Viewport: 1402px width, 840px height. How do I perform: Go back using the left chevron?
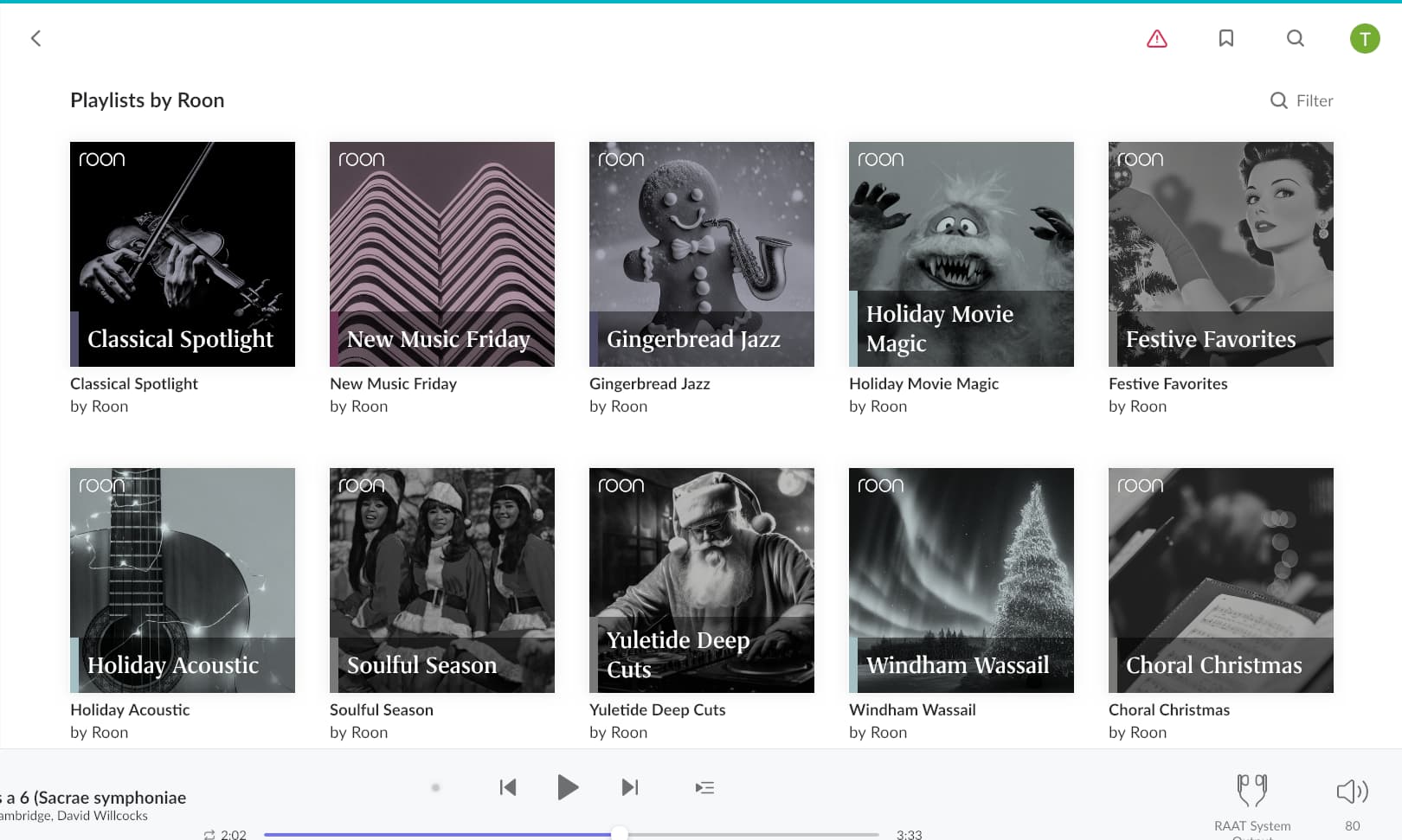point(35,38)
